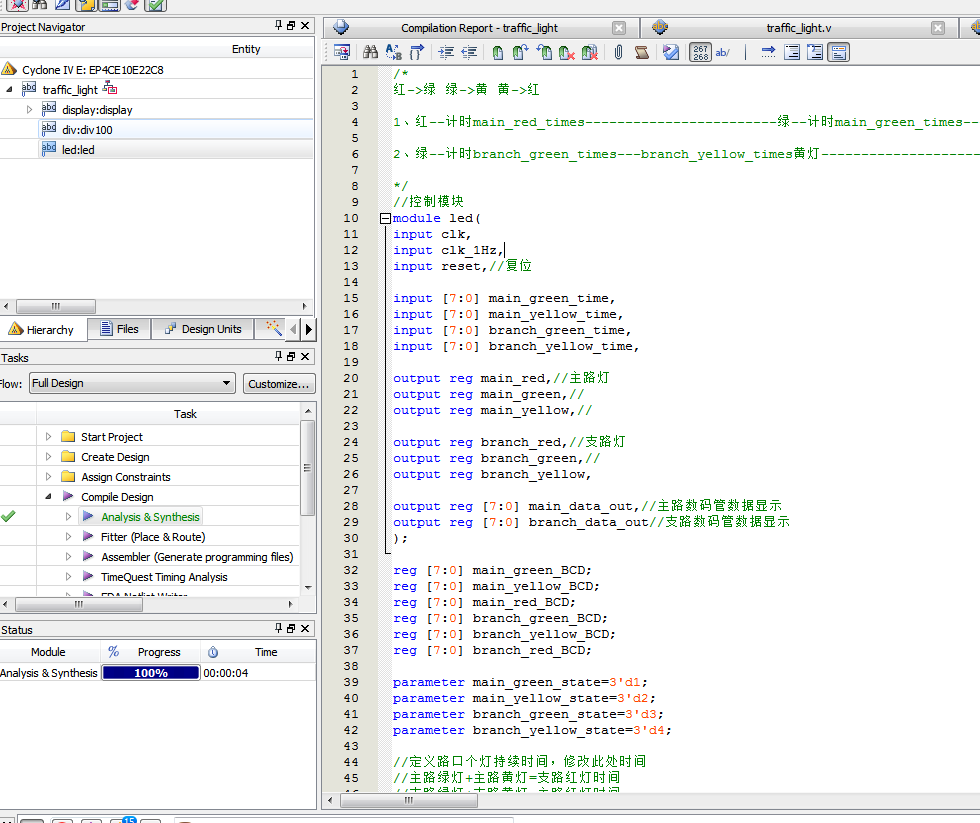Expand the Create Design task folder
The width and height of the screenshot is (980, 823).
point(48,457)
